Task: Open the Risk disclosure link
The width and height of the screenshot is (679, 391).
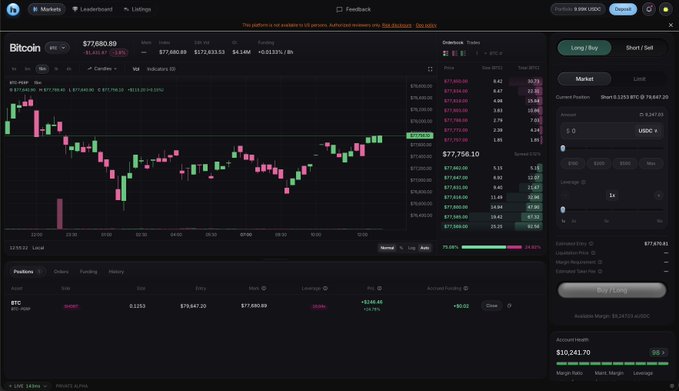Action: 397,25
